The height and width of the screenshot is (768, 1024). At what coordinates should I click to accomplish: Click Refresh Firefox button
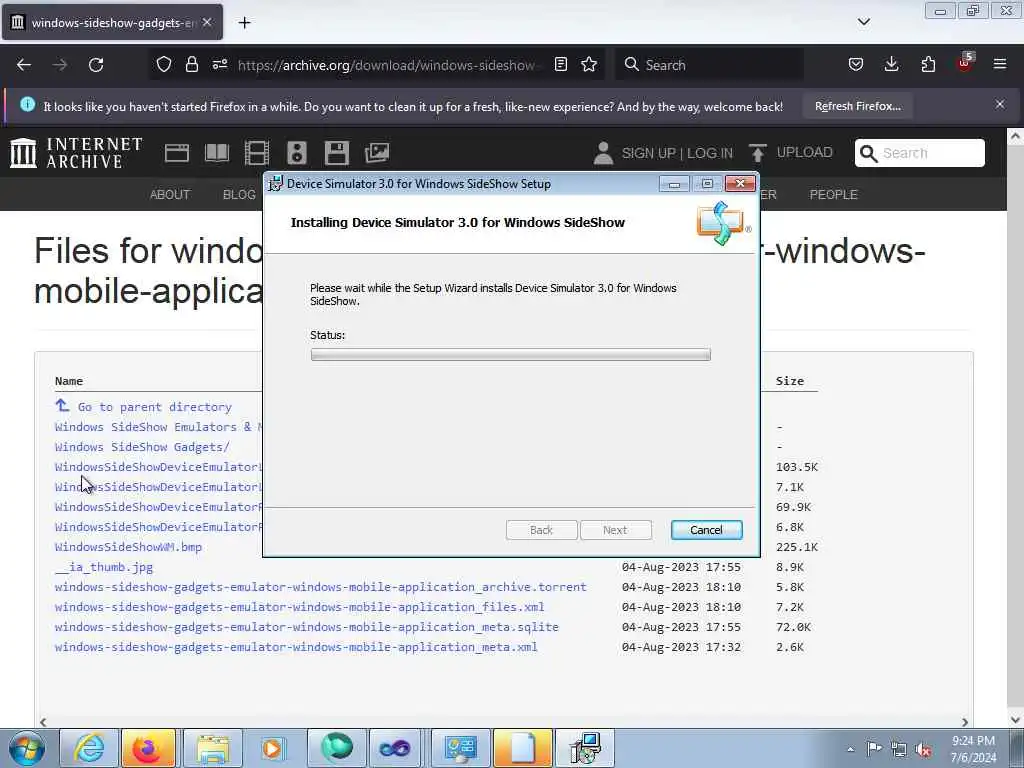pyautogui.click(x=857, y=106)
